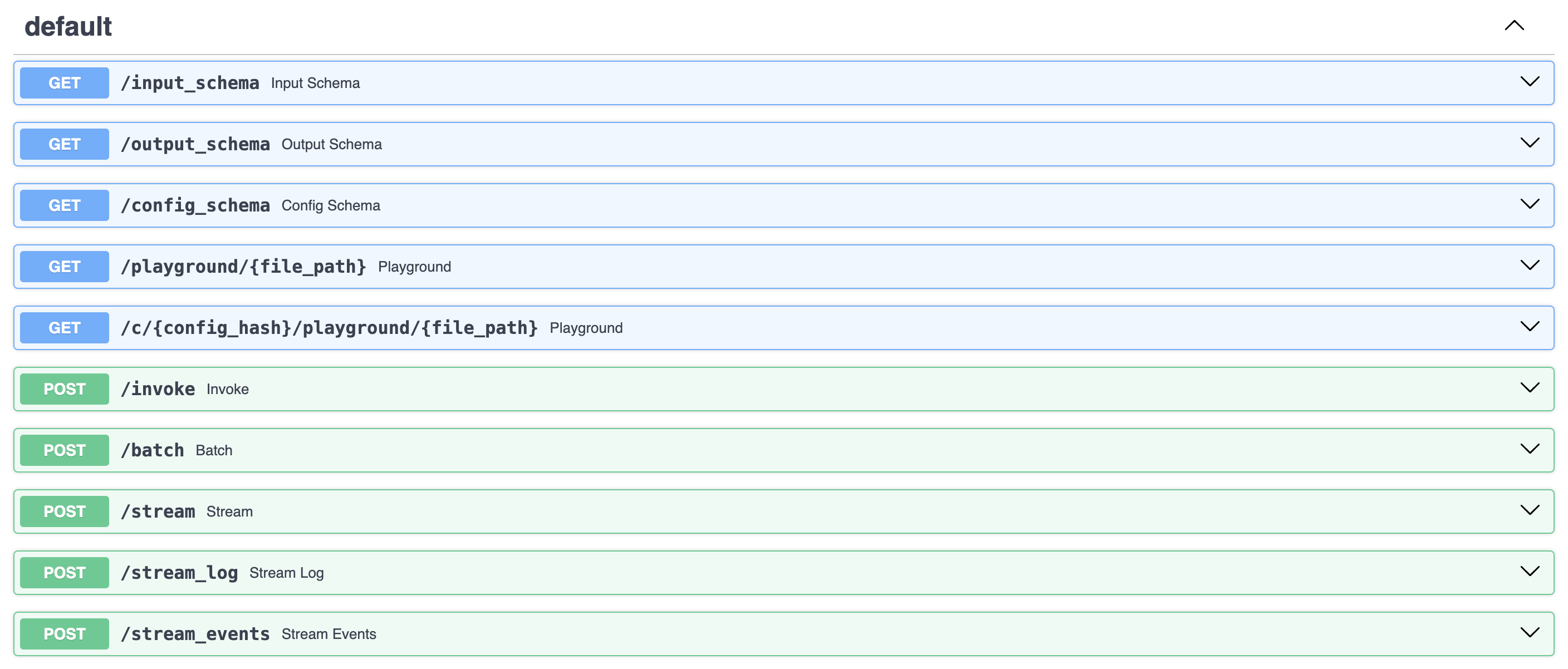This screenshot has width=1568, height=669.
Task: Click the default section heading
Action: click(x=68, y=27)
